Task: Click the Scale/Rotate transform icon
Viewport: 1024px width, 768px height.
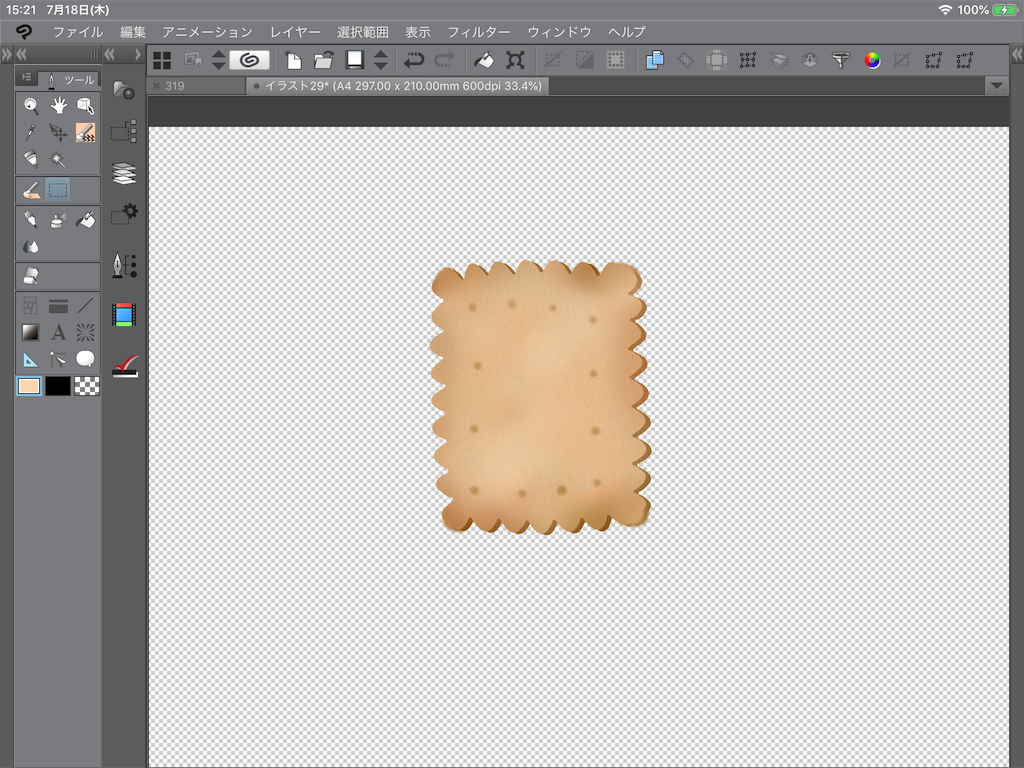Action: pyautogui.click(x=515, y=60)
